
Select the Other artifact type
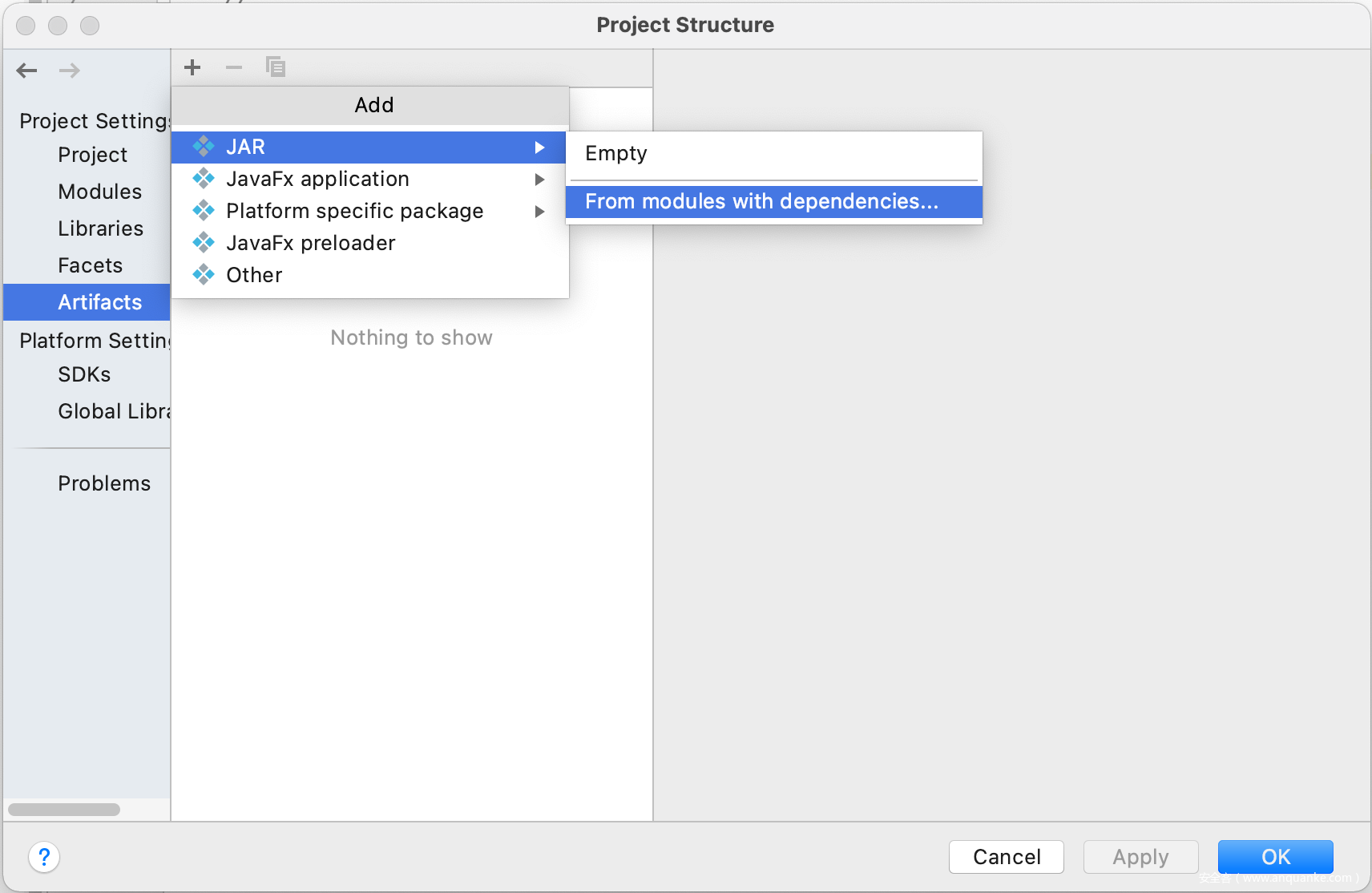tap(254, 275)
